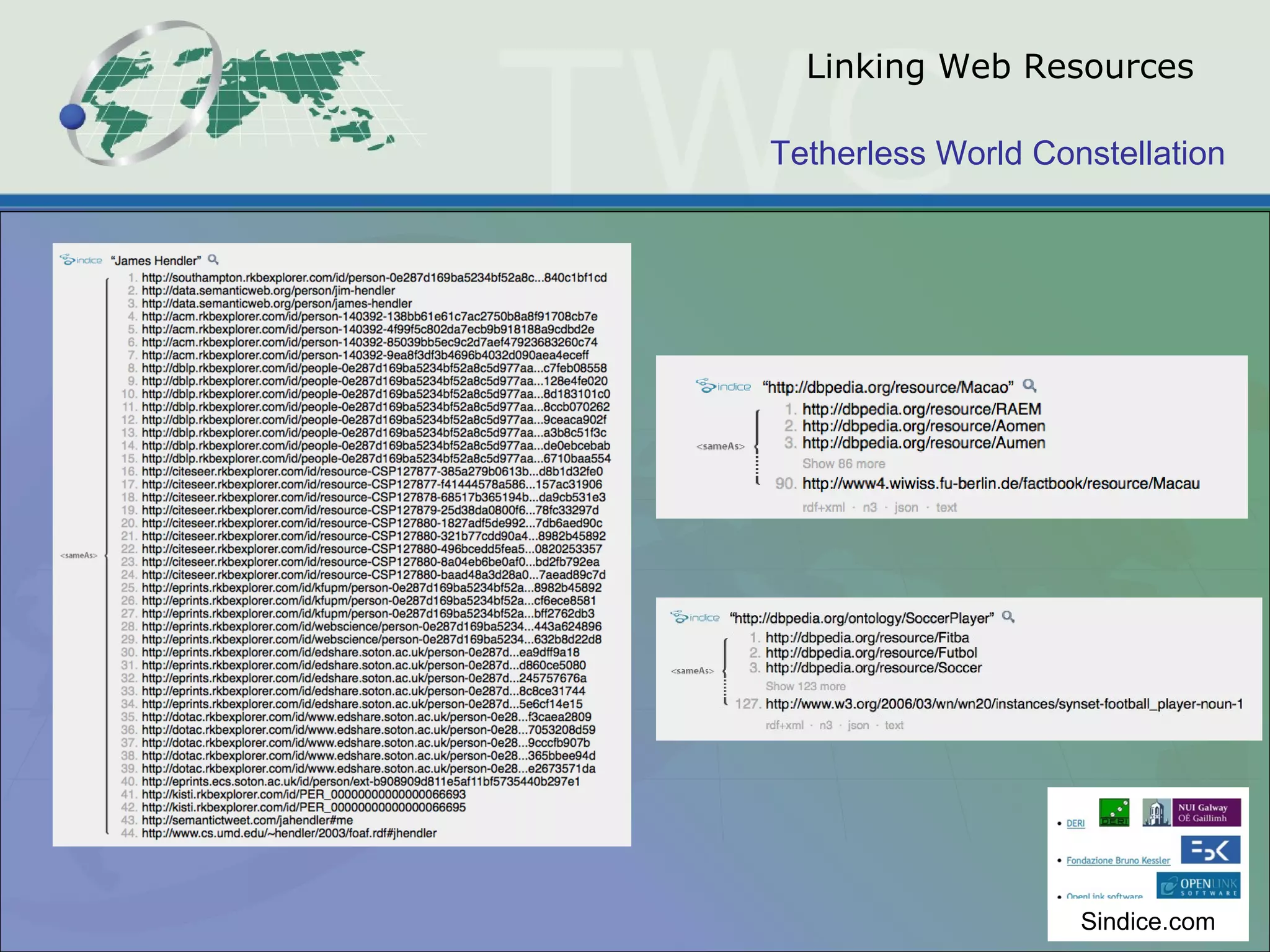The image size is (1270, 952).
Task: Click the OpenLink Software logo
Action: click(1198, 885)
